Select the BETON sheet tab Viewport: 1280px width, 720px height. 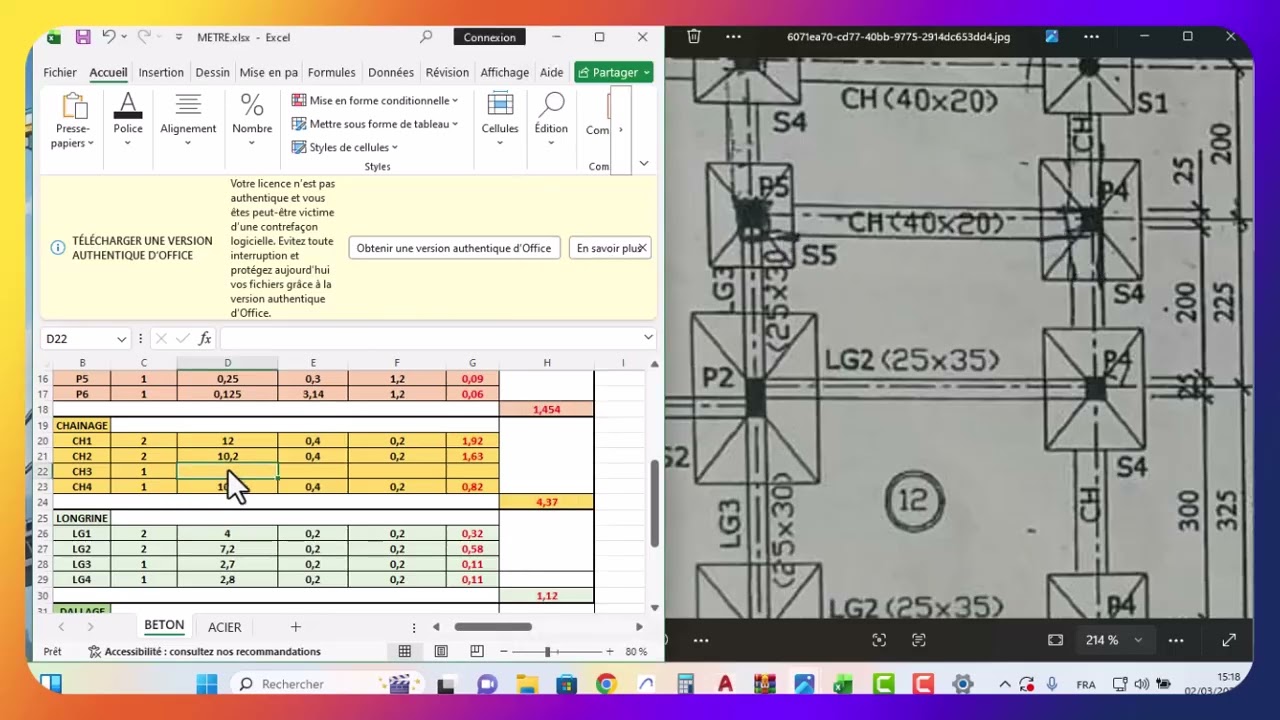coord(164,626)
